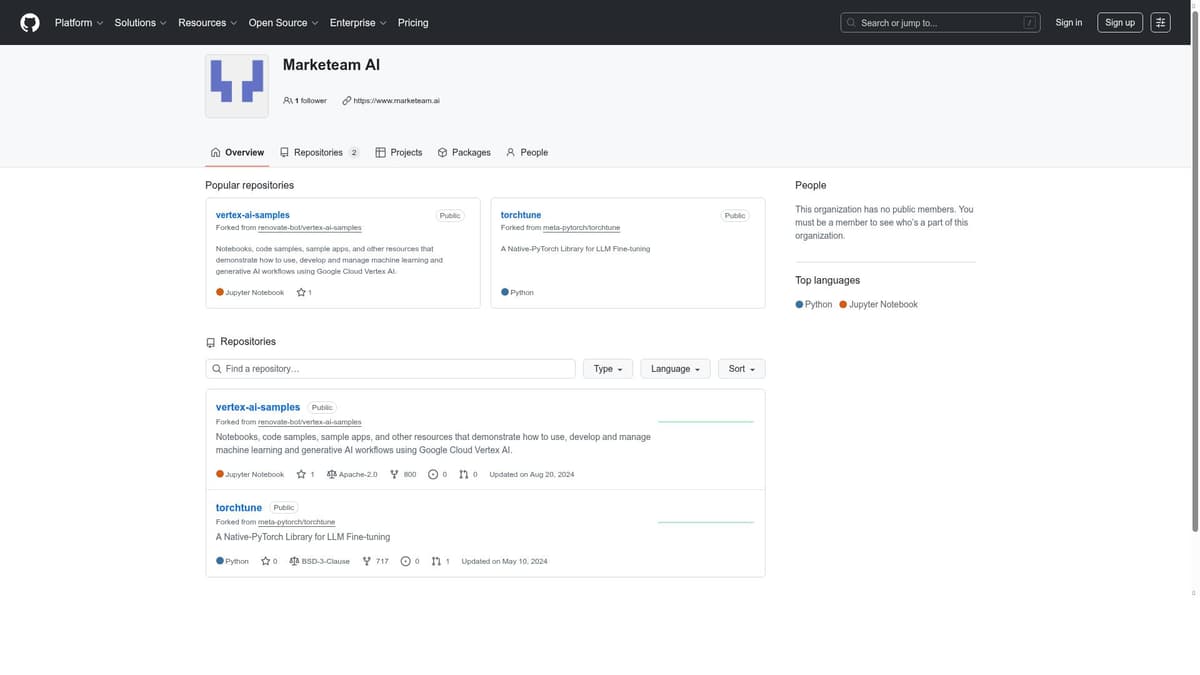The height and width of the screenshot is (675, 1200).
Task: Click Updated on Aug 20, 2024 text
Action: tap(532, 474)
